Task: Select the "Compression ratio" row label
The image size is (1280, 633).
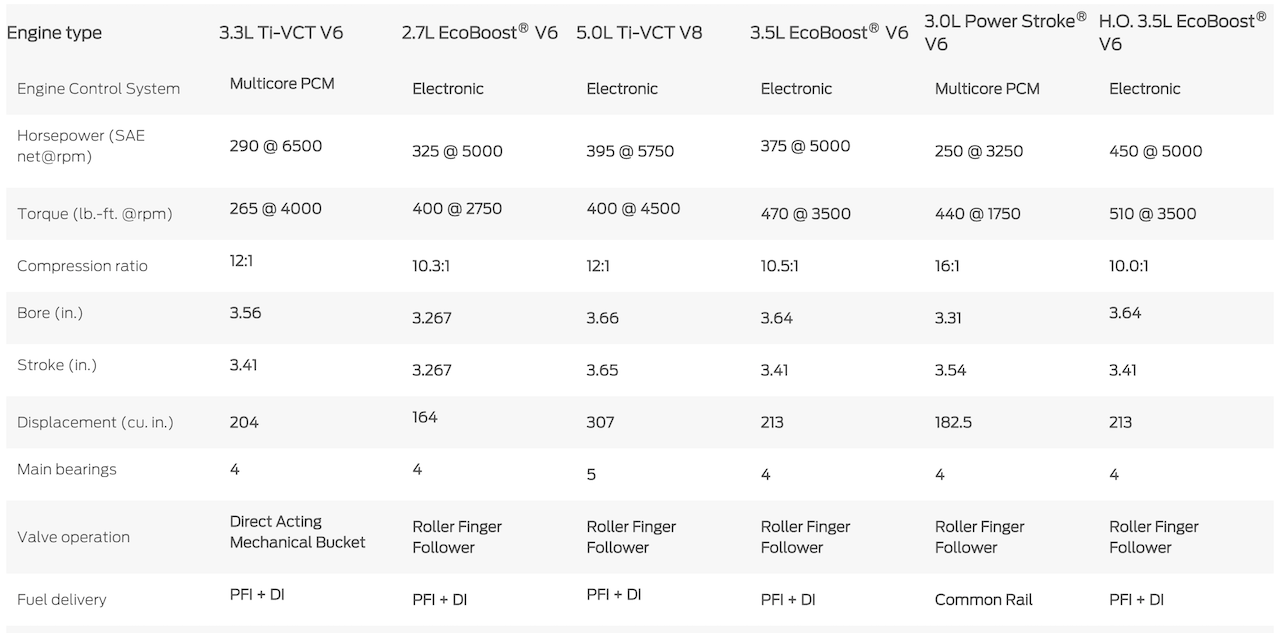Action: tap(82, 266)
